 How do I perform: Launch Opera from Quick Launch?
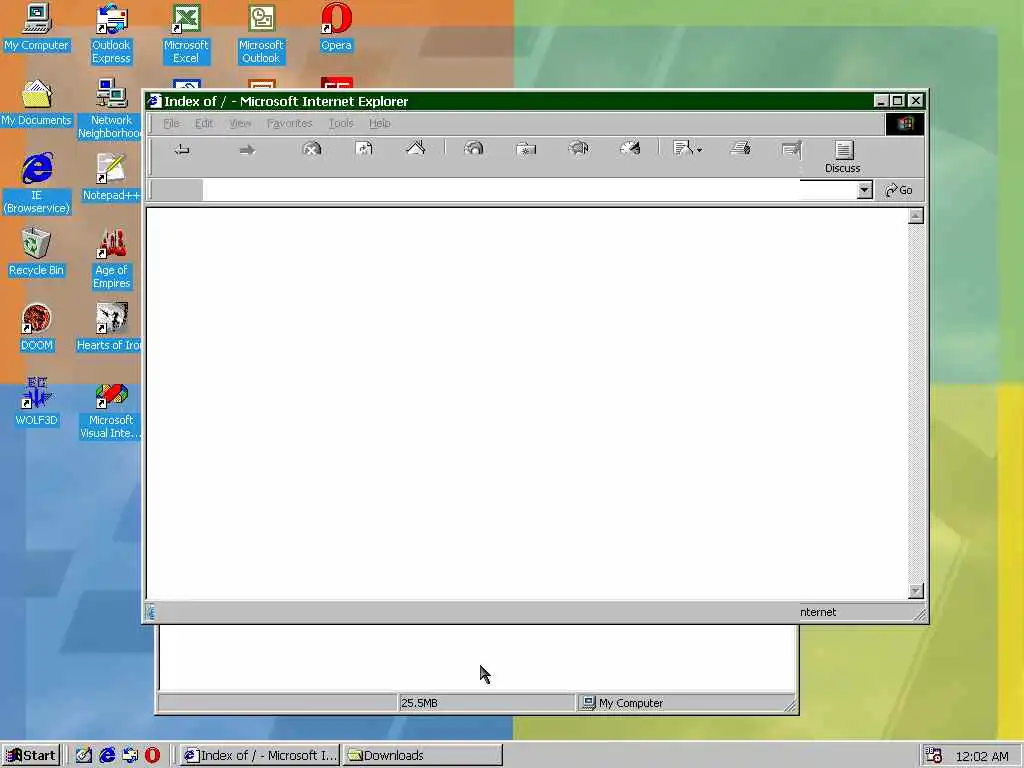point(153,756)
